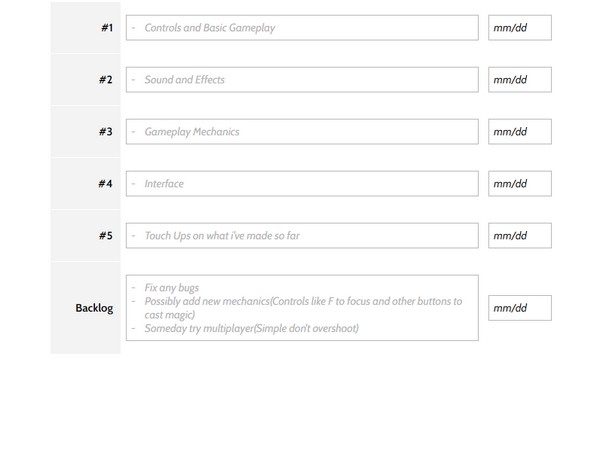Click into the 'Interface' text field

coord(301,184)
